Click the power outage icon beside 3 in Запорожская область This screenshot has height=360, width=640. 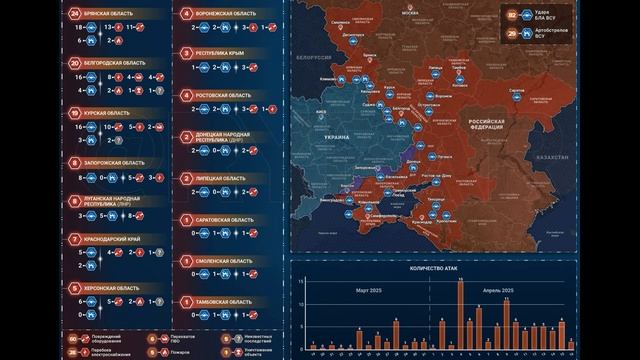[x=160, y=178]
